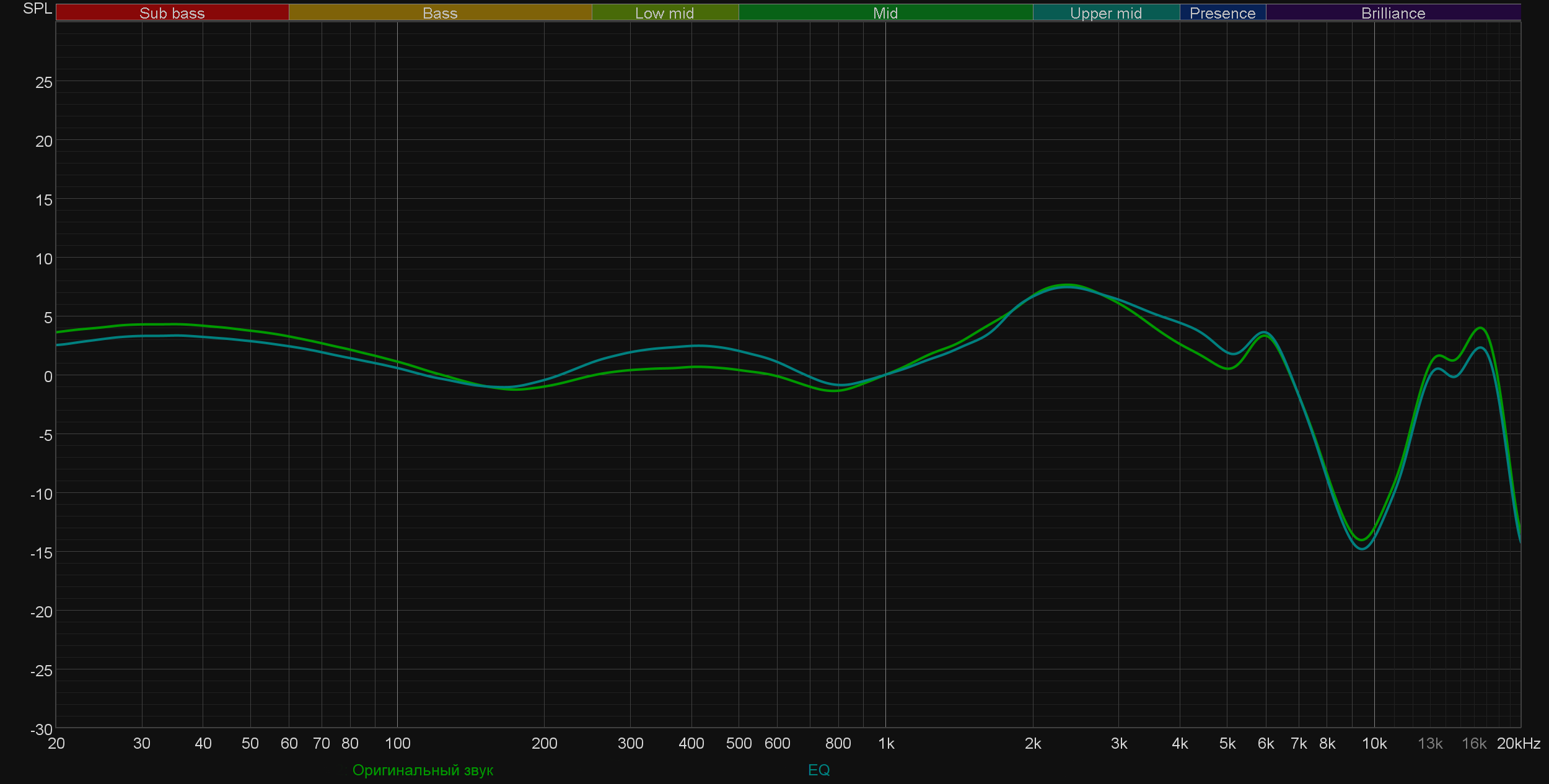This screenshot has width=1549, height=784.
Task: Click the Upper mid band header
Action: pos(1106,12)
